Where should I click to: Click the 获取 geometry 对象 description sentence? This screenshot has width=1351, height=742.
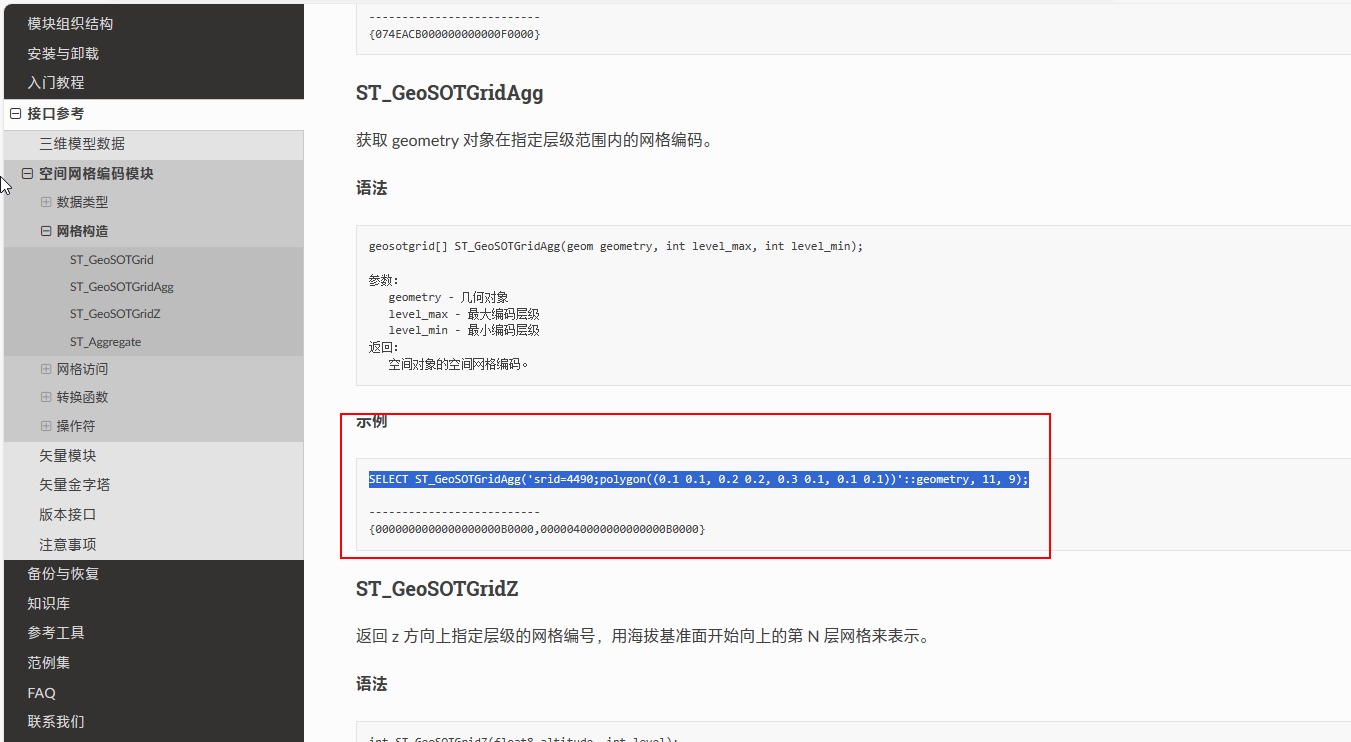pyautogui.click(x=535, y=141)
